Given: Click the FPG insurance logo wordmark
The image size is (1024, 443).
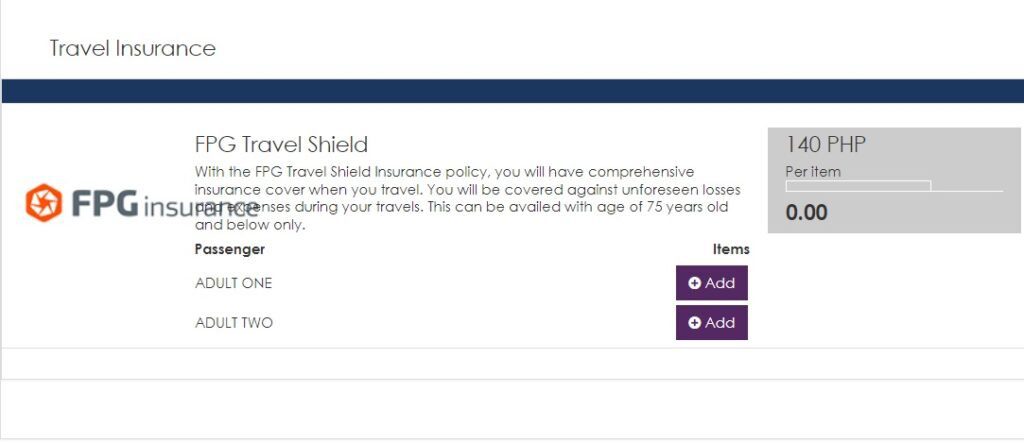Looking at the screenshot, I should coord(140,204).
